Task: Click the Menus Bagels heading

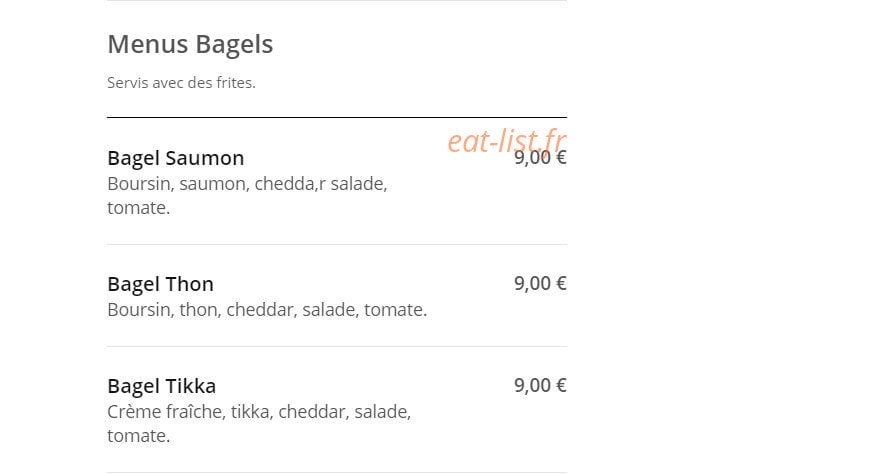Action: 190,45
